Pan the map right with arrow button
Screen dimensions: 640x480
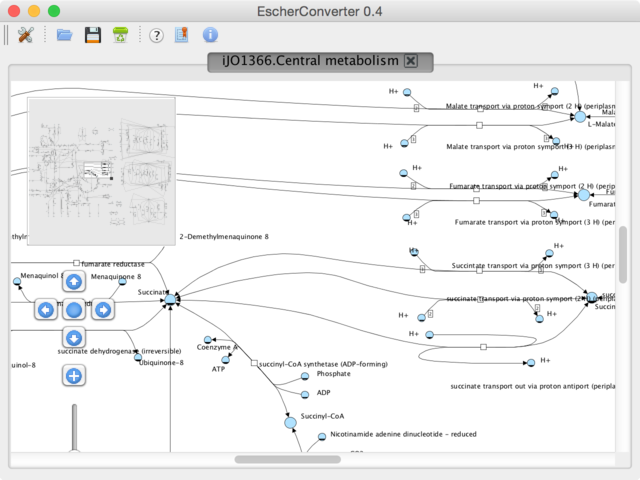[103, 310]
